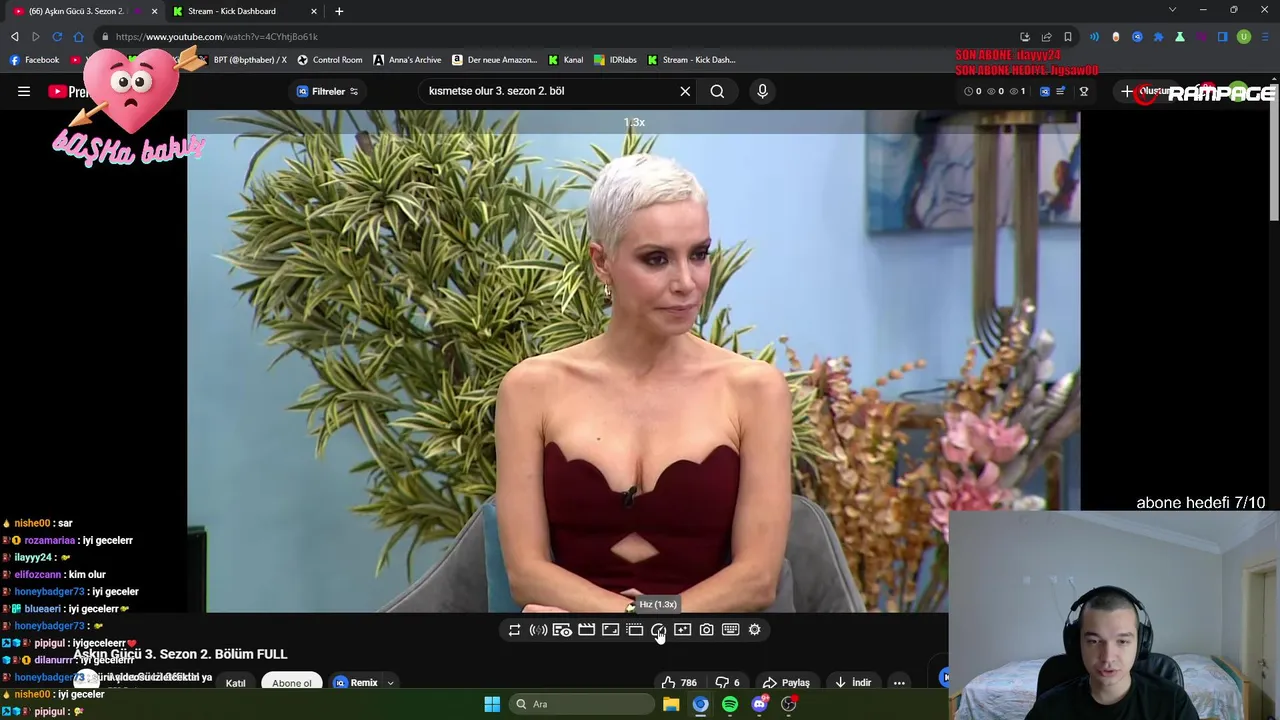1280x720 pixels.
Task: Click the browser share page icon
Action: coord(1046,37)
